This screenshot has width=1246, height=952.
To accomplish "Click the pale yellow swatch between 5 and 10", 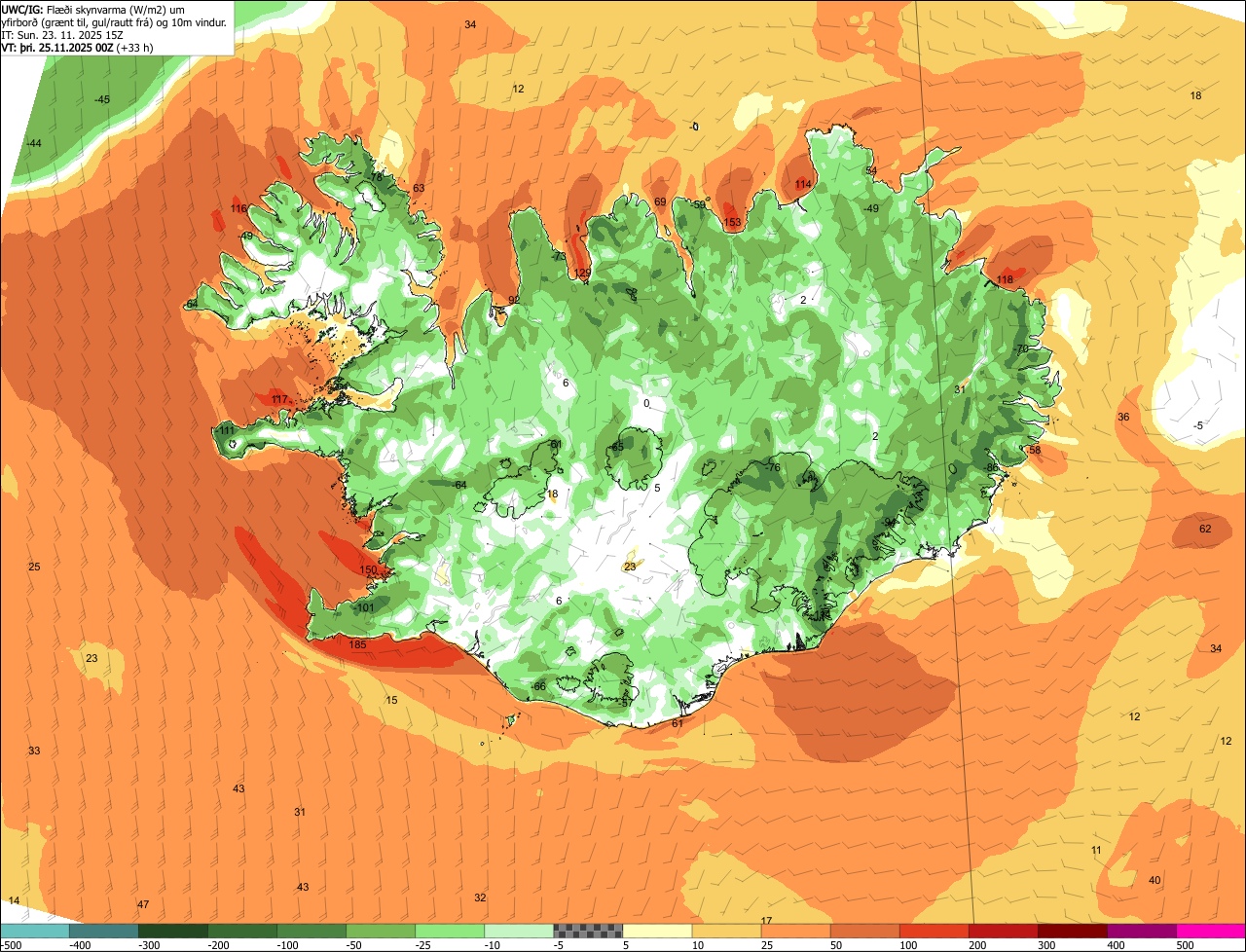I will [657, 931].
